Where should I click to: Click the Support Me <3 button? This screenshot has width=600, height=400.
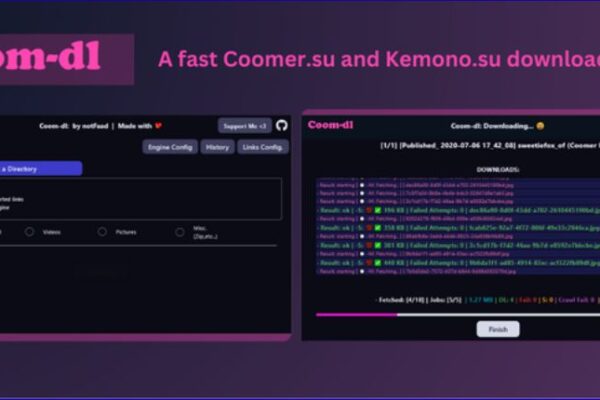(245, 126)
